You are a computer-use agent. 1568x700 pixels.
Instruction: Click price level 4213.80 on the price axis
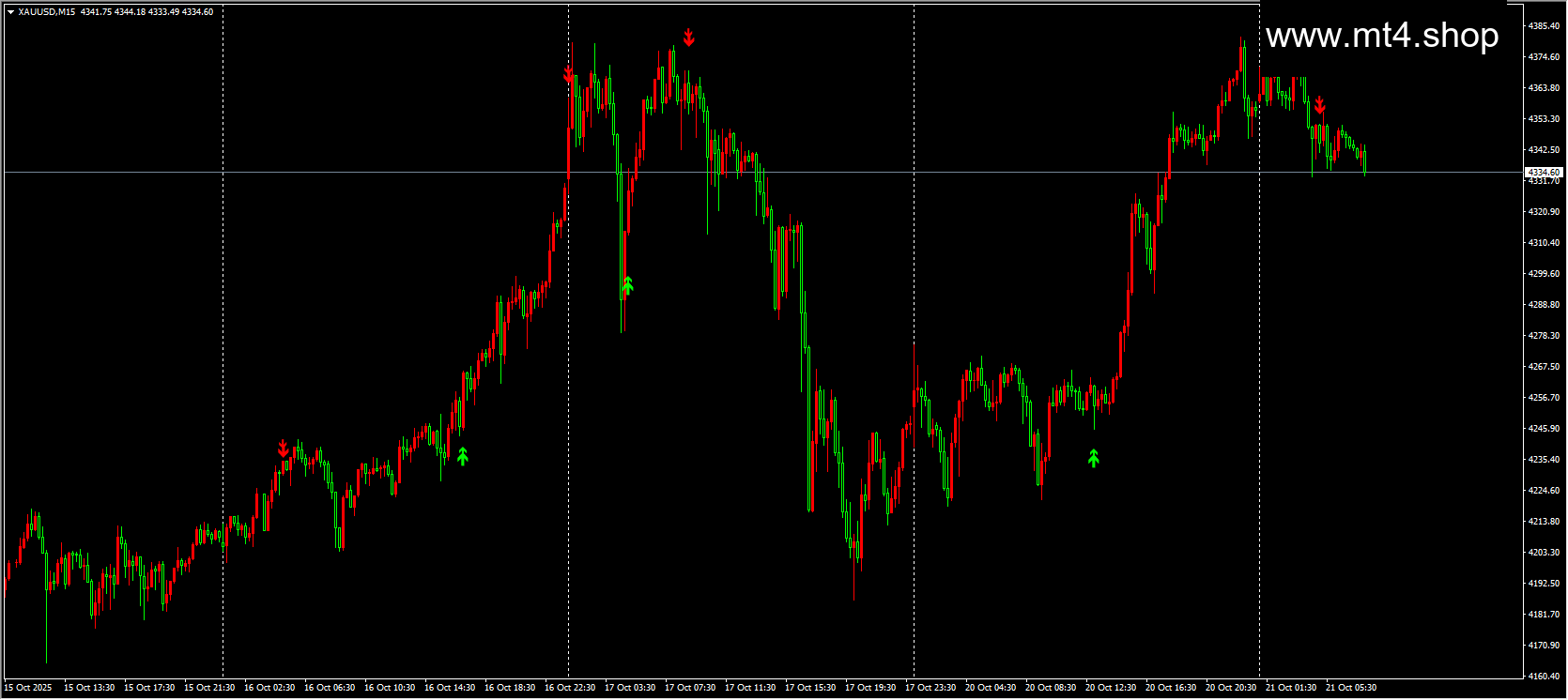click(x=1545, y=522)
